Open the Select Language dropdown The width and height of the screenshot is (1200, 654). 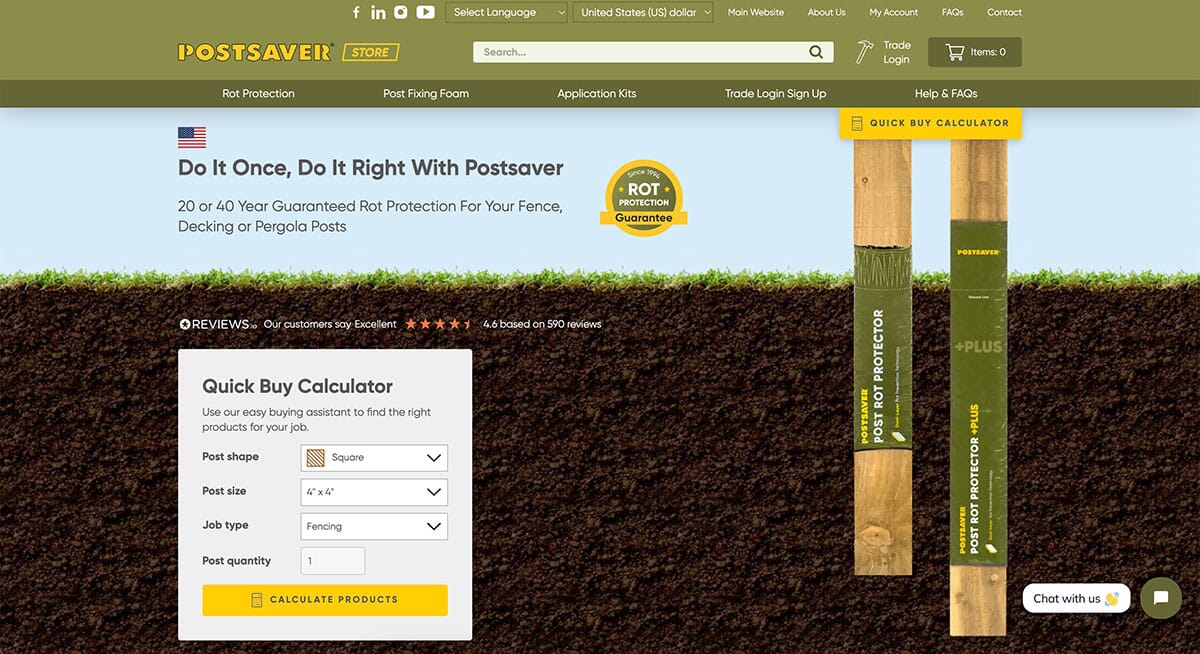pyautogui.click(x=506, y=12)
